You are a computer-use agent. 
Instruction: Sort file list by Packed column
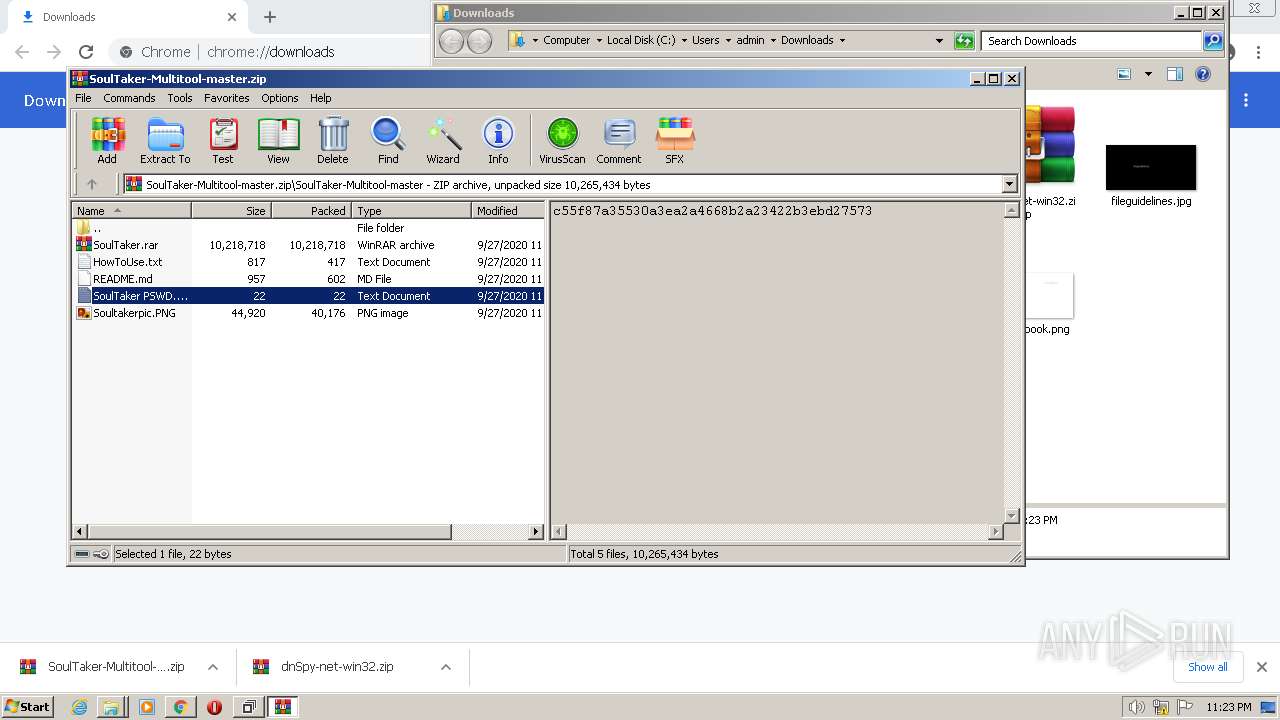point(311,211)
